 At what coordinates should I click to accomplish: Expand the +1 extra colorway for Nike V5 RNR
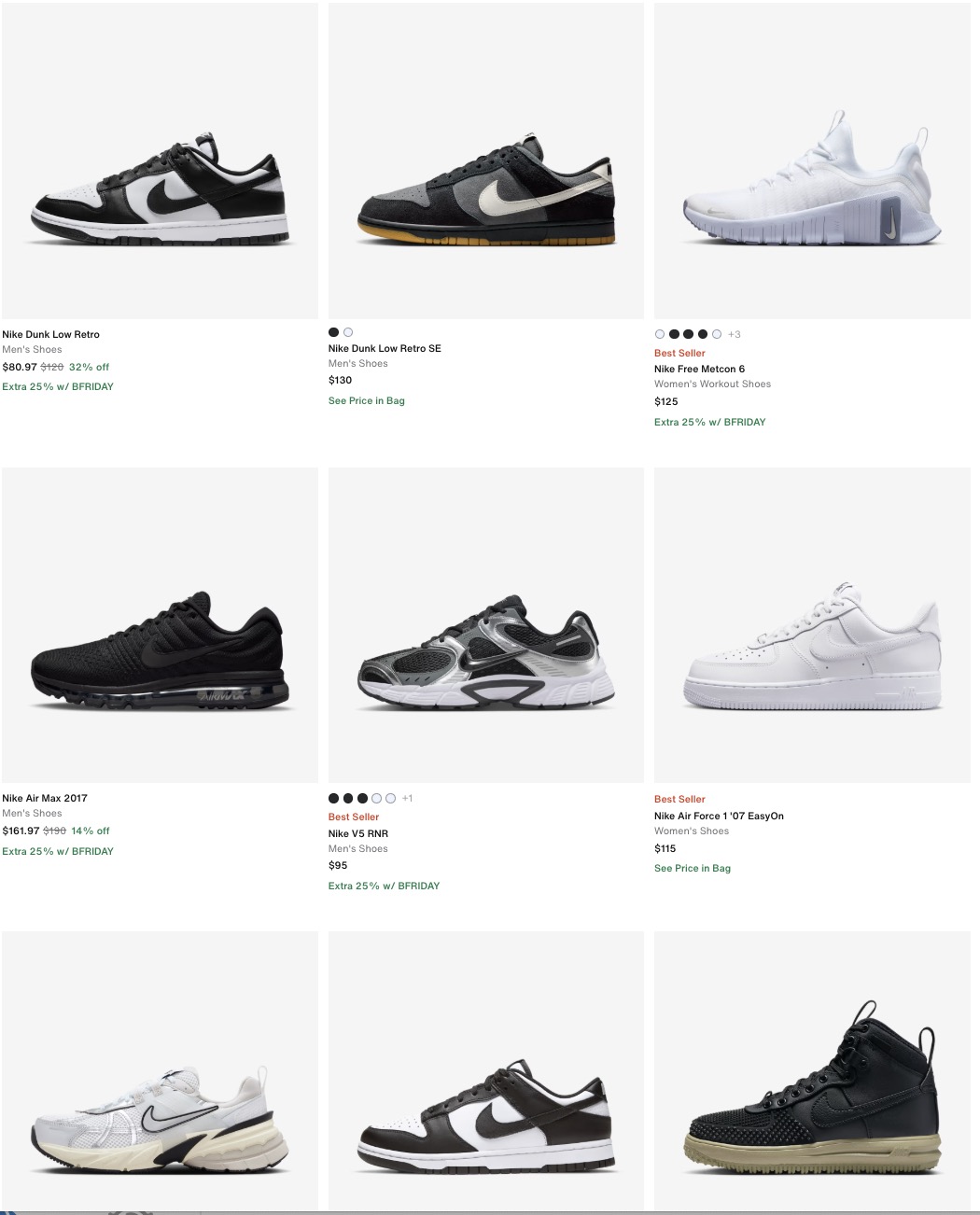(407, 798)
